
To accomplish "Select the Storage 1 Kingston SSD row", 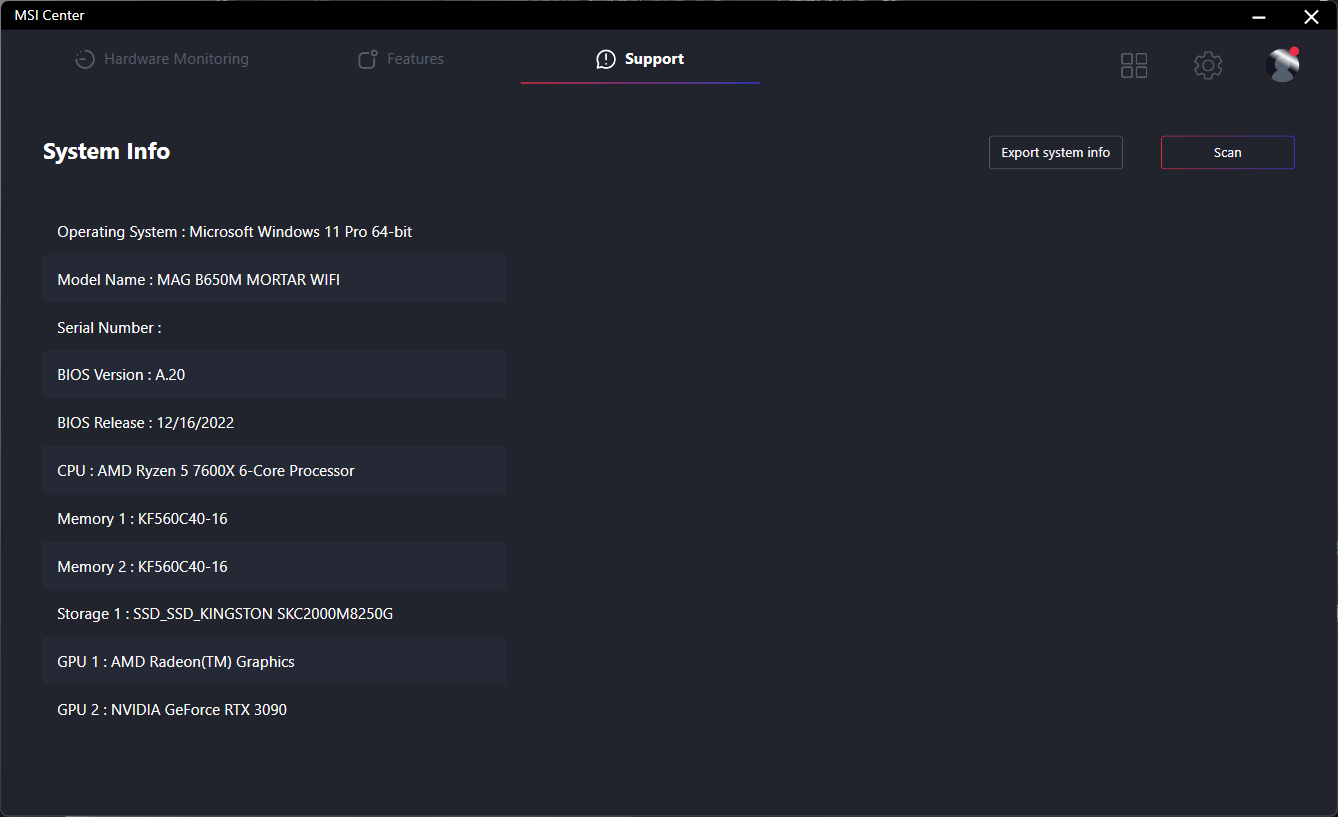I will (275, 614).
